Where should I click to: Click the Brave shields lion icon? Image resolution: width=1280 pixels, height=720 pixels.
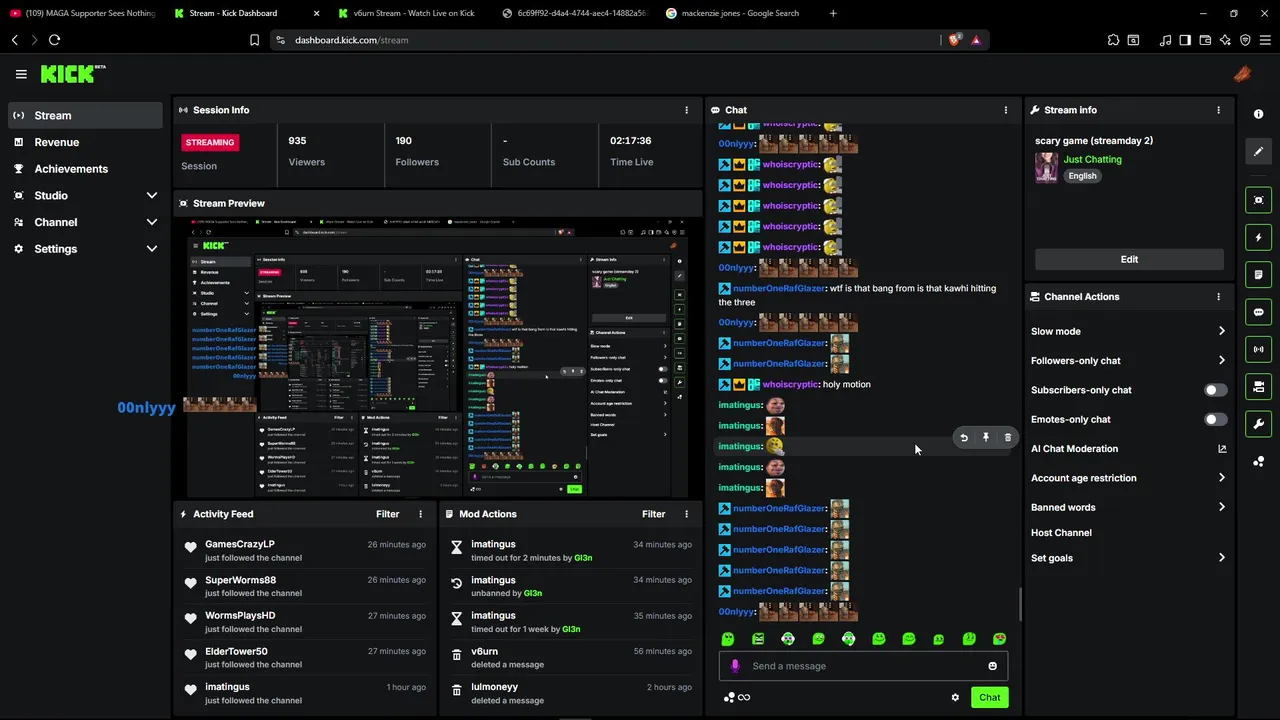(954, 40)
